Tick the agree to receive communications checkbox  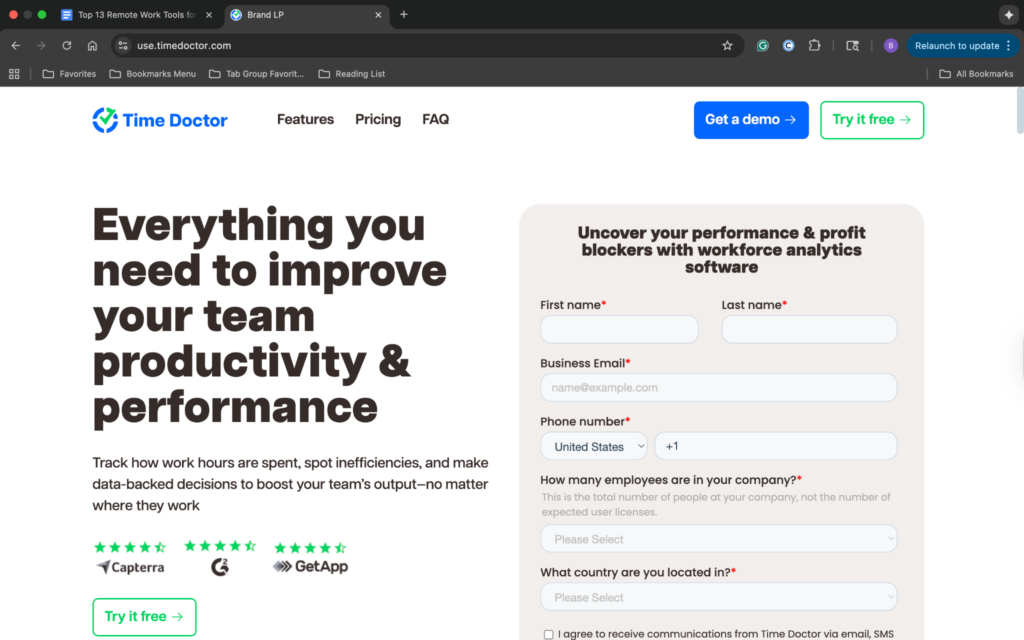pos(549,634)
